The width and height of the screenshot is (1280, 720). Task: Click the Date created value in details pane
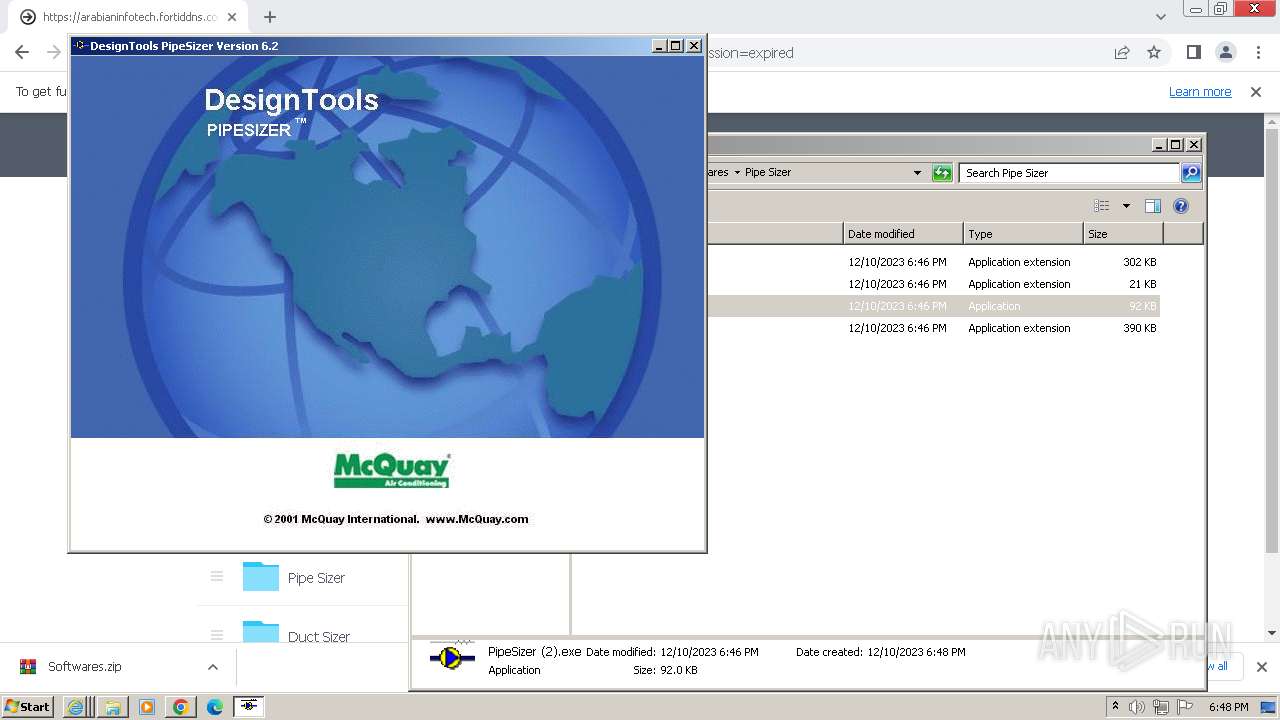[916, 652]
